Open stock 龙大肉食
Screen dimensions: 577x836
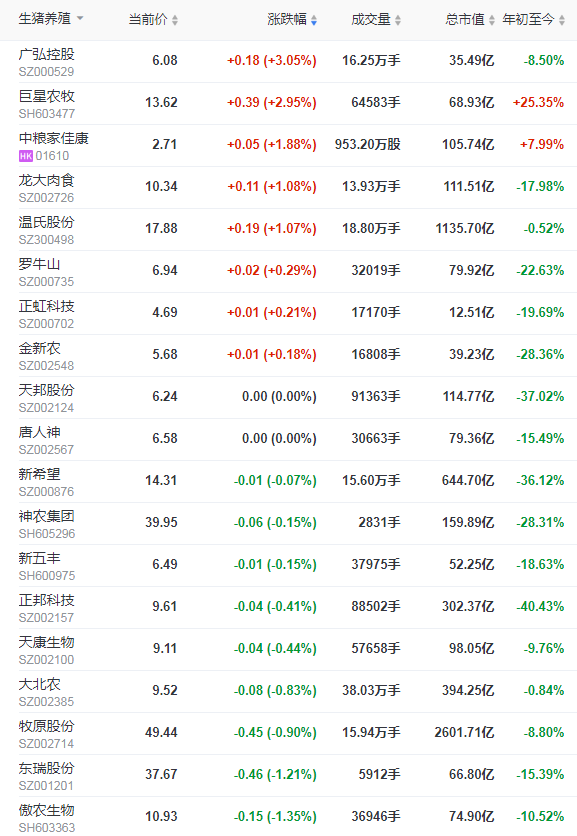point(46,181)
